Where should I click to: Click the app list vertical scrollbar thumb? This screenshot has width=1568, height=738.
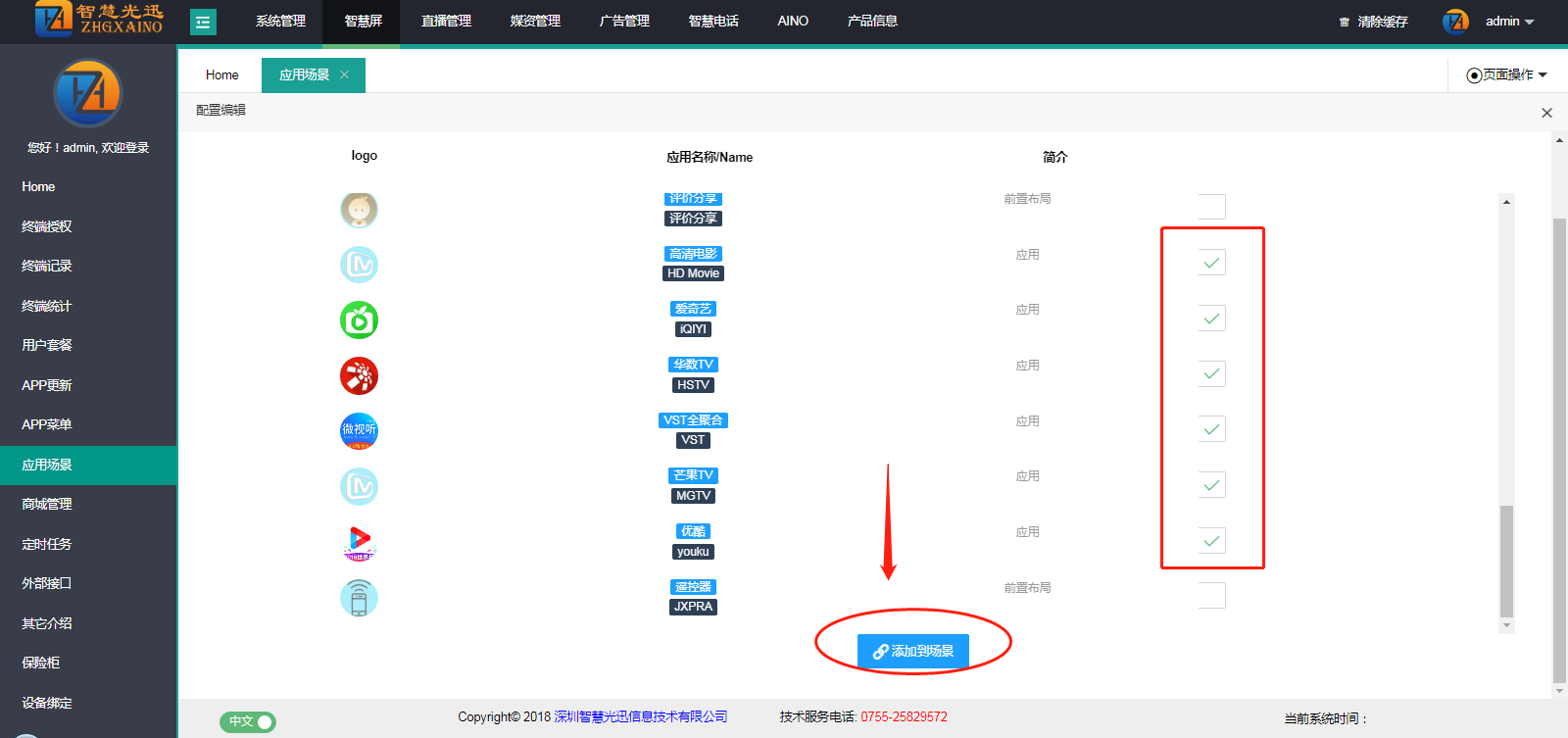[1506, 561]
